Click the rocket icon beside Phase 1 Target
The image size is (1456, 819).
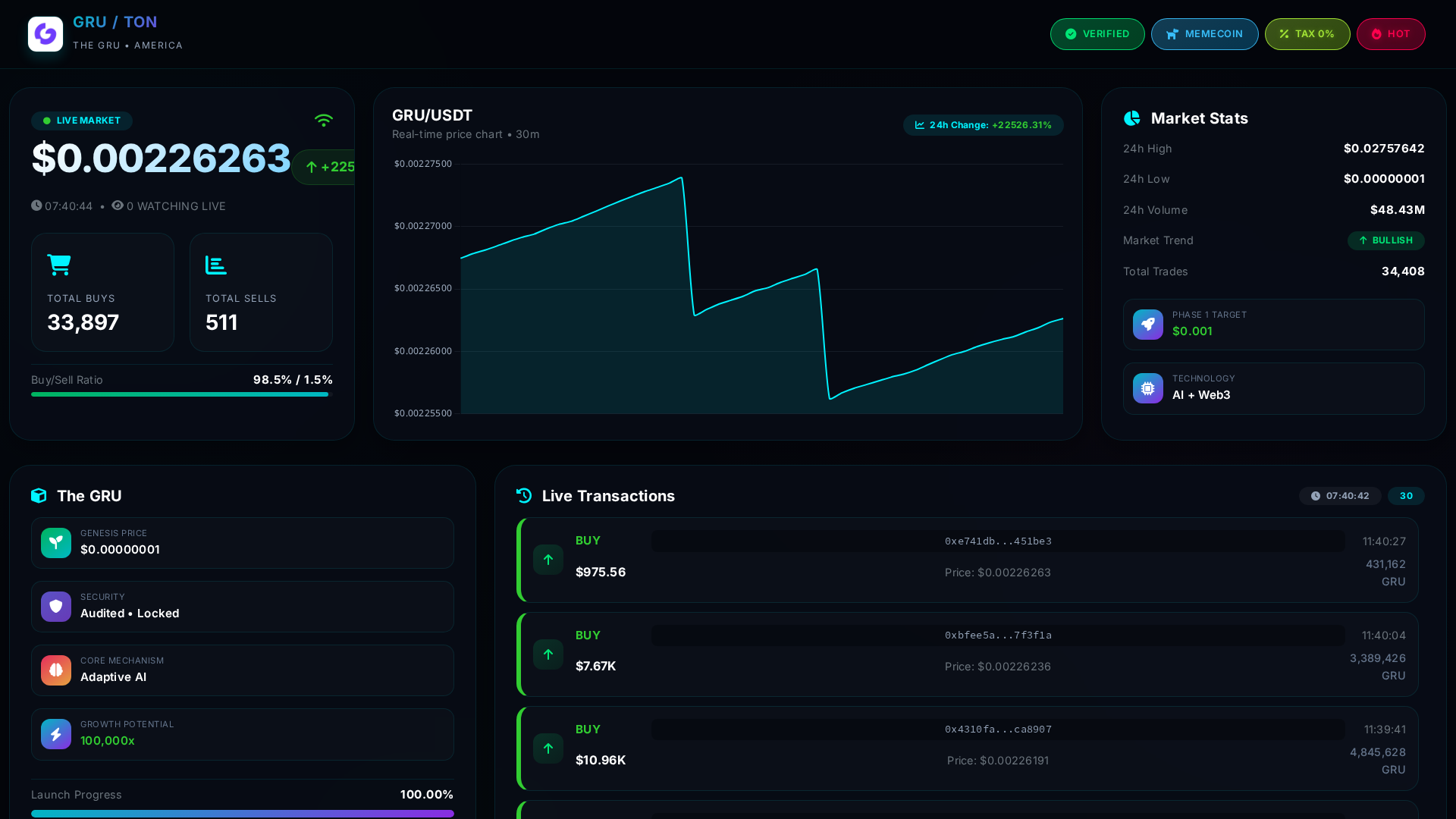[x=1148, y=325]
